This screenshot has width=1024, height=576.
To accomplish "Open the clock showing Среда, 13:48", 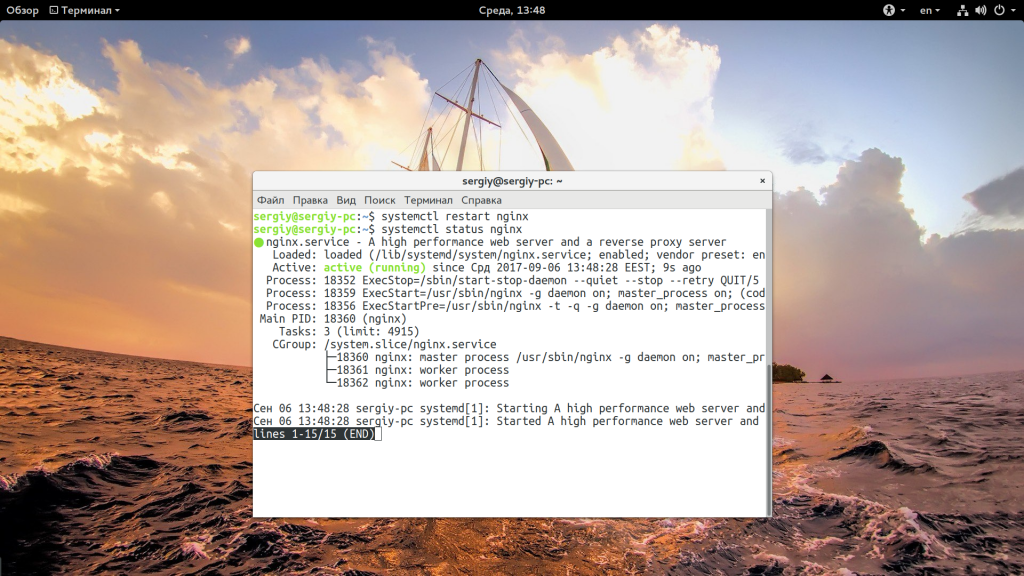I will tap(511, 10).
